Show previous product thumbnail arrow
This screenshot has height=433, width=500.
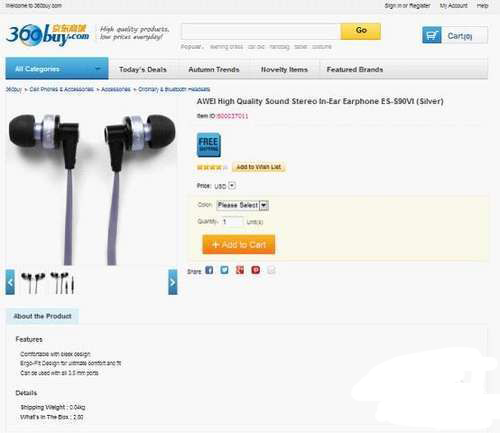pyautogui.click(x=10, y=282)
